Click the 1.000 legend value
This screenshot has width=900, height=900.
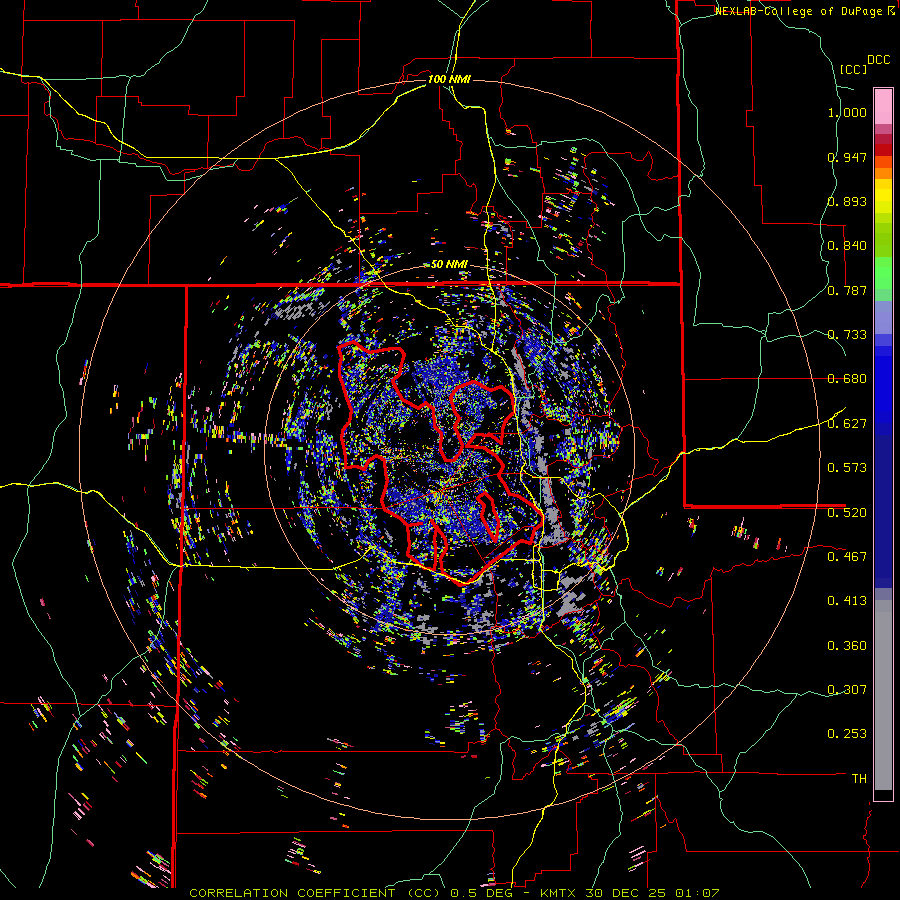click(847, 112)
